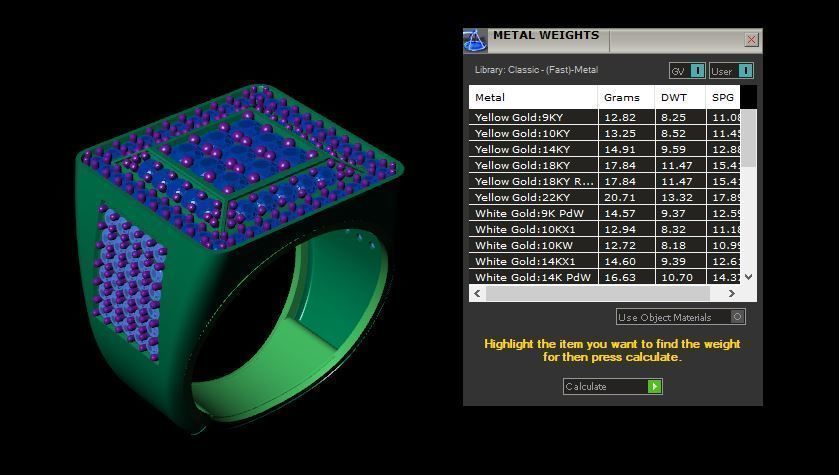Select the White Gold:14K PdW row
Image resolution: width=839 pixels, height=475 pixels.
coord(605,277)
